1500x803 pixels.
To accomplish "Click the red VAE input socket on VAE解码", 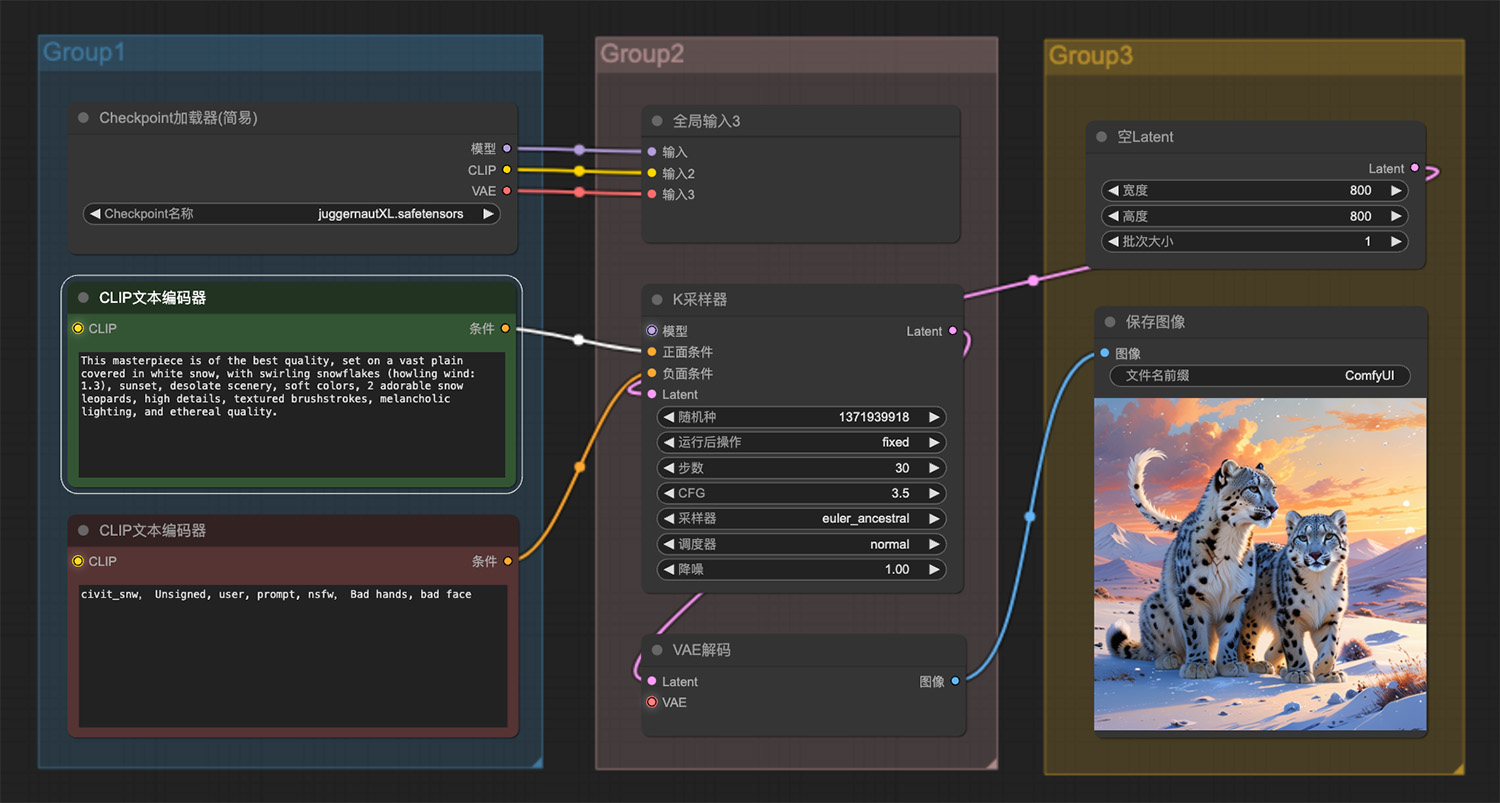I will coord(652,702).
